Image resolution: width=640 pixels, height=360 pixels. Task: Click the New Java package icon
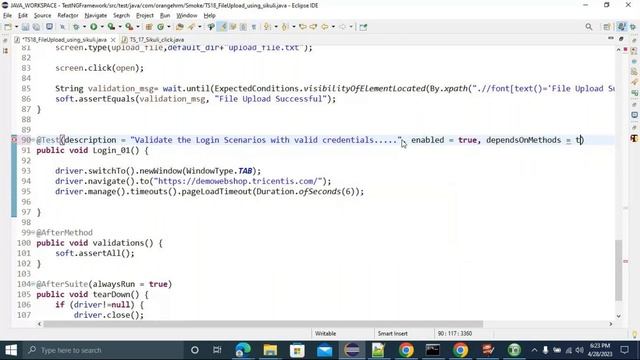point(149,27)
